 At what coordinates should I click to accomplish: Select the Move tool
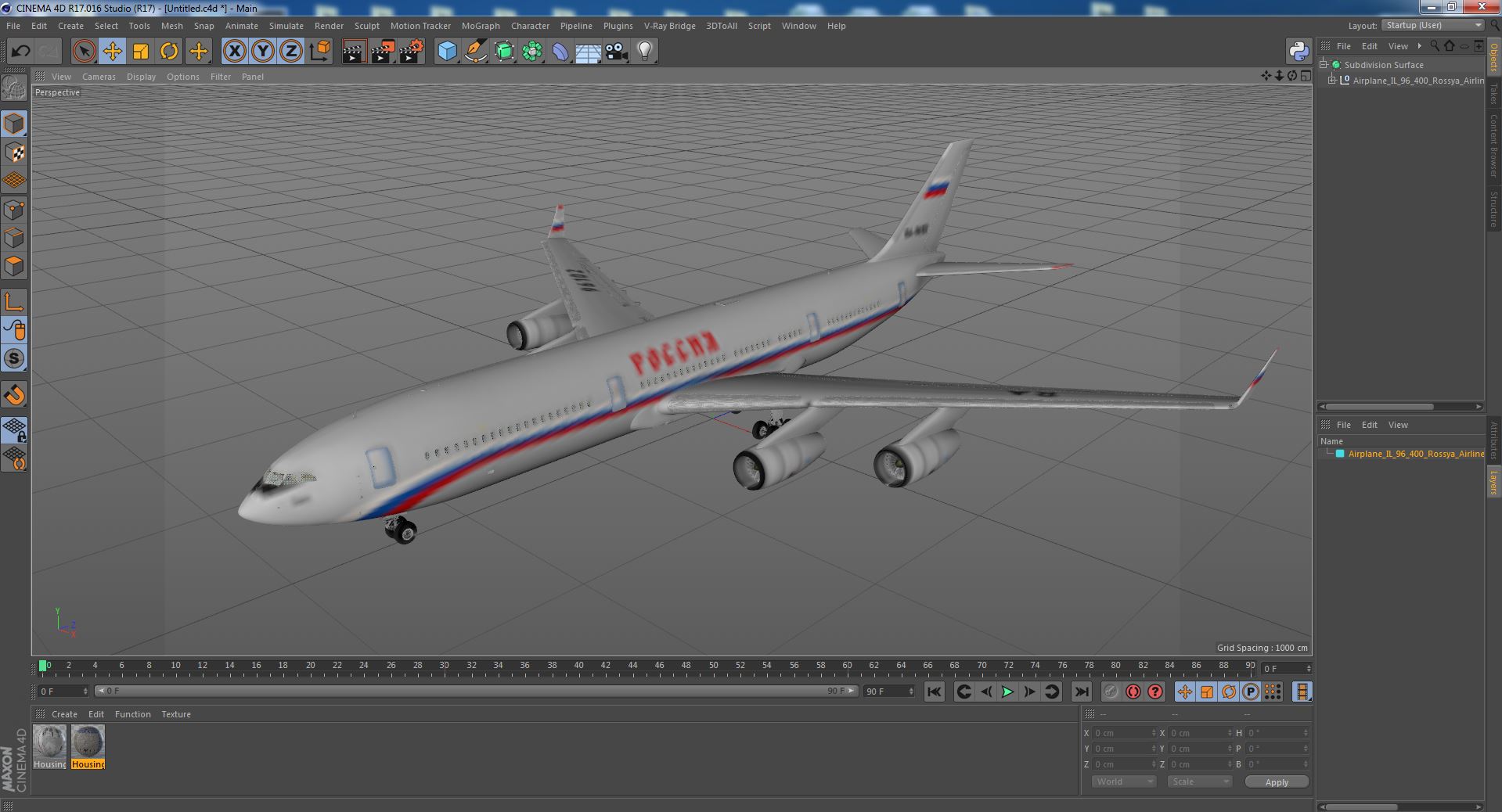(112, 52)
